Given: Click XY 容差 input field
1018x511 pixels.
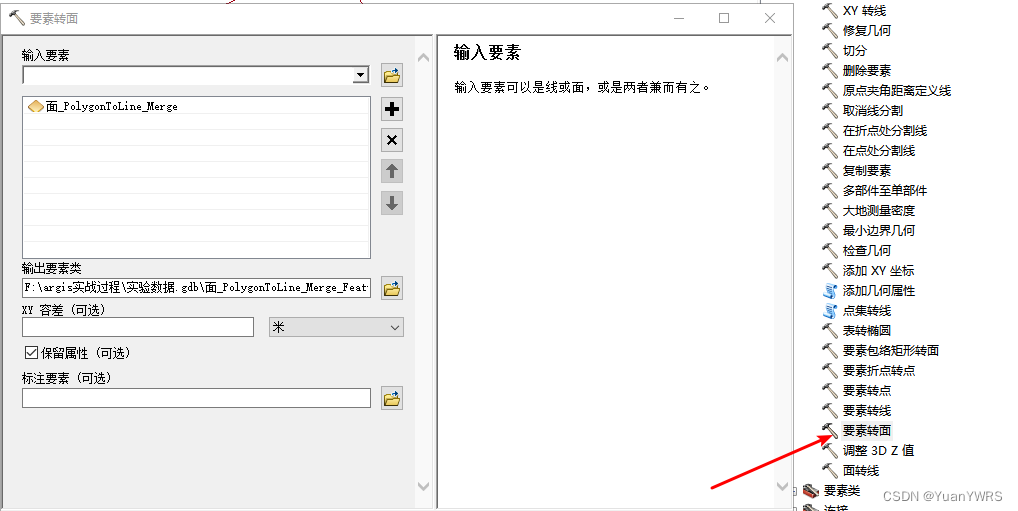Looking at the screenshot, I should coord(138,327).
